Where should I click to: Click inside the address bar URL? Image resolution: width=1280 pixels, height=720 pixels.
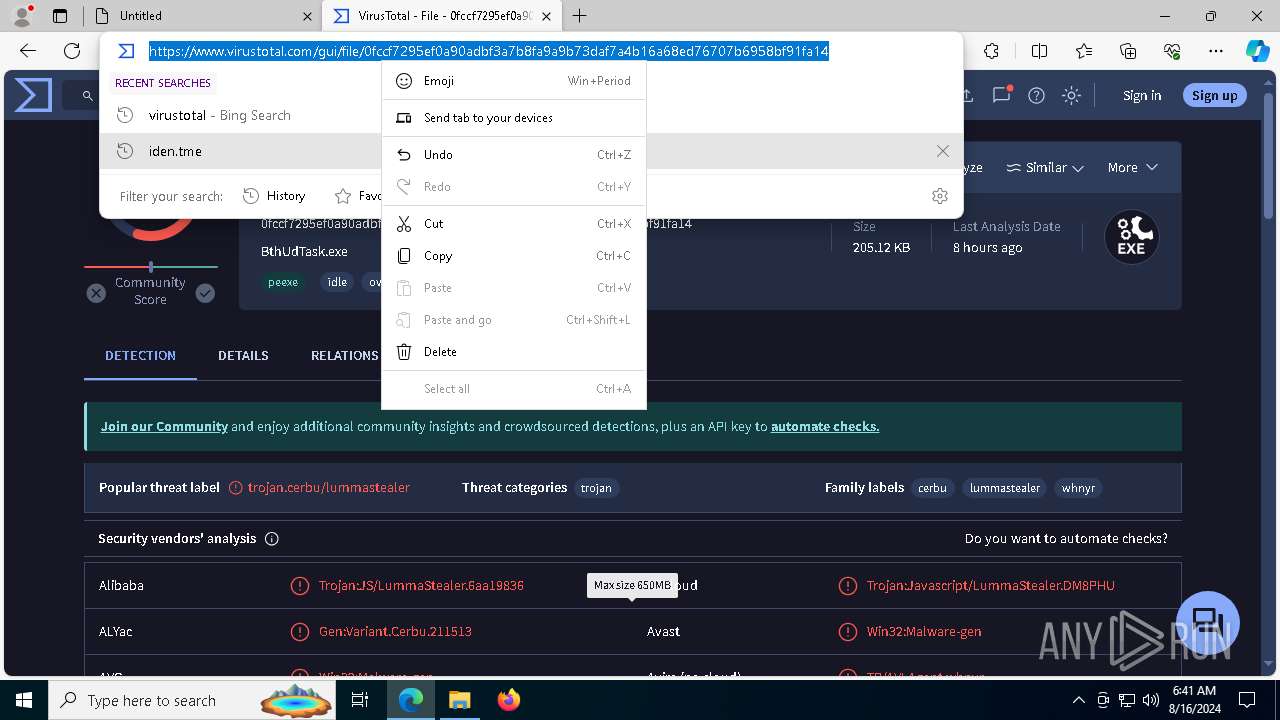489,51
